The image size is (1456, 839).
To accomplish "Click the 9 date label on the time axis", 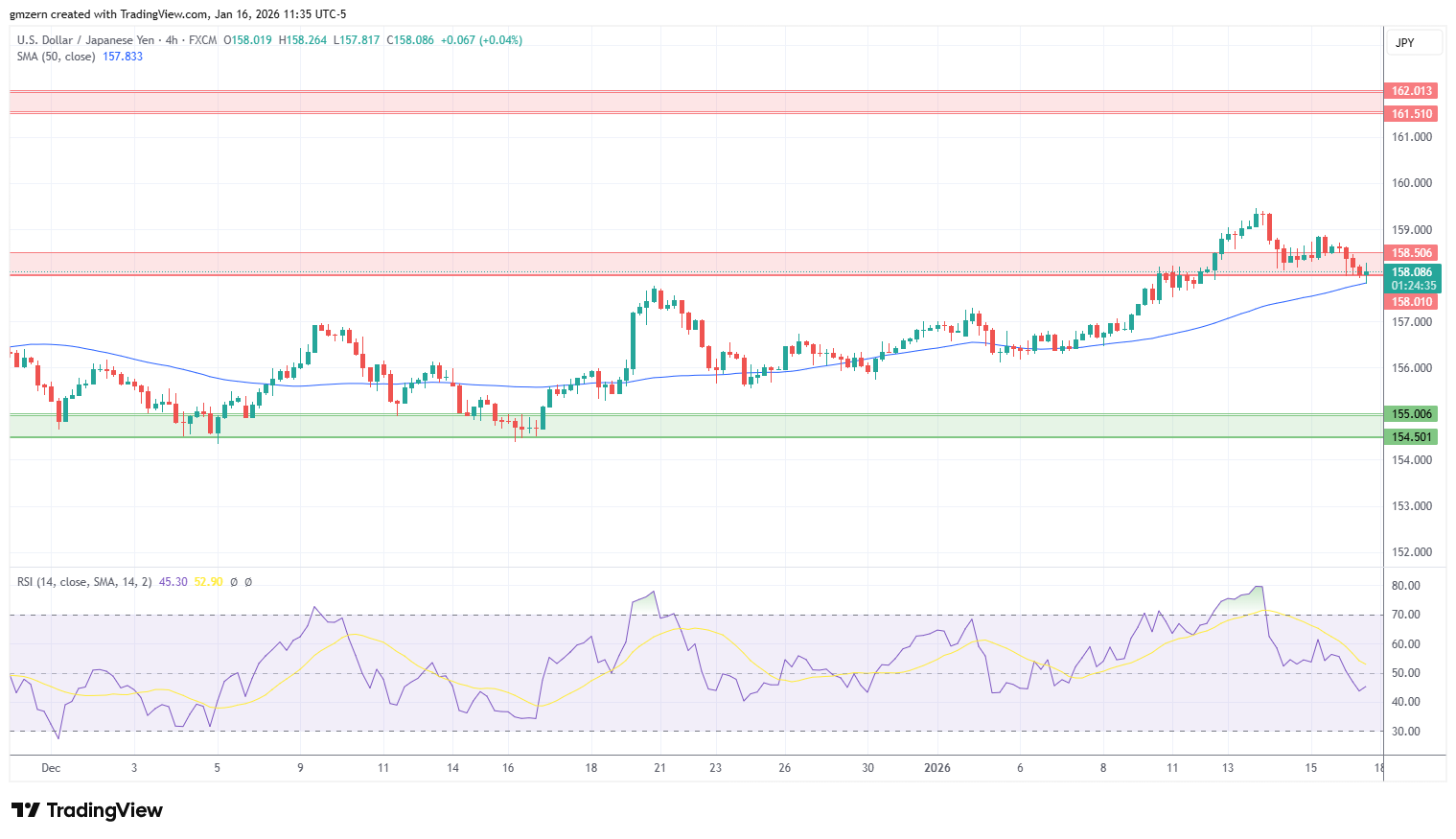I will click(x=300, y=768).
